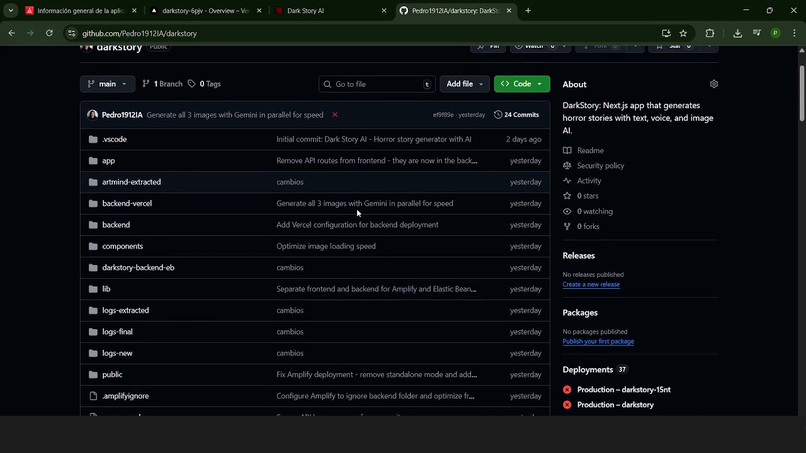Open latest commit message about Gemini images
The width and height of the screenshot is (806, 453).
click(x=235, y=115)
